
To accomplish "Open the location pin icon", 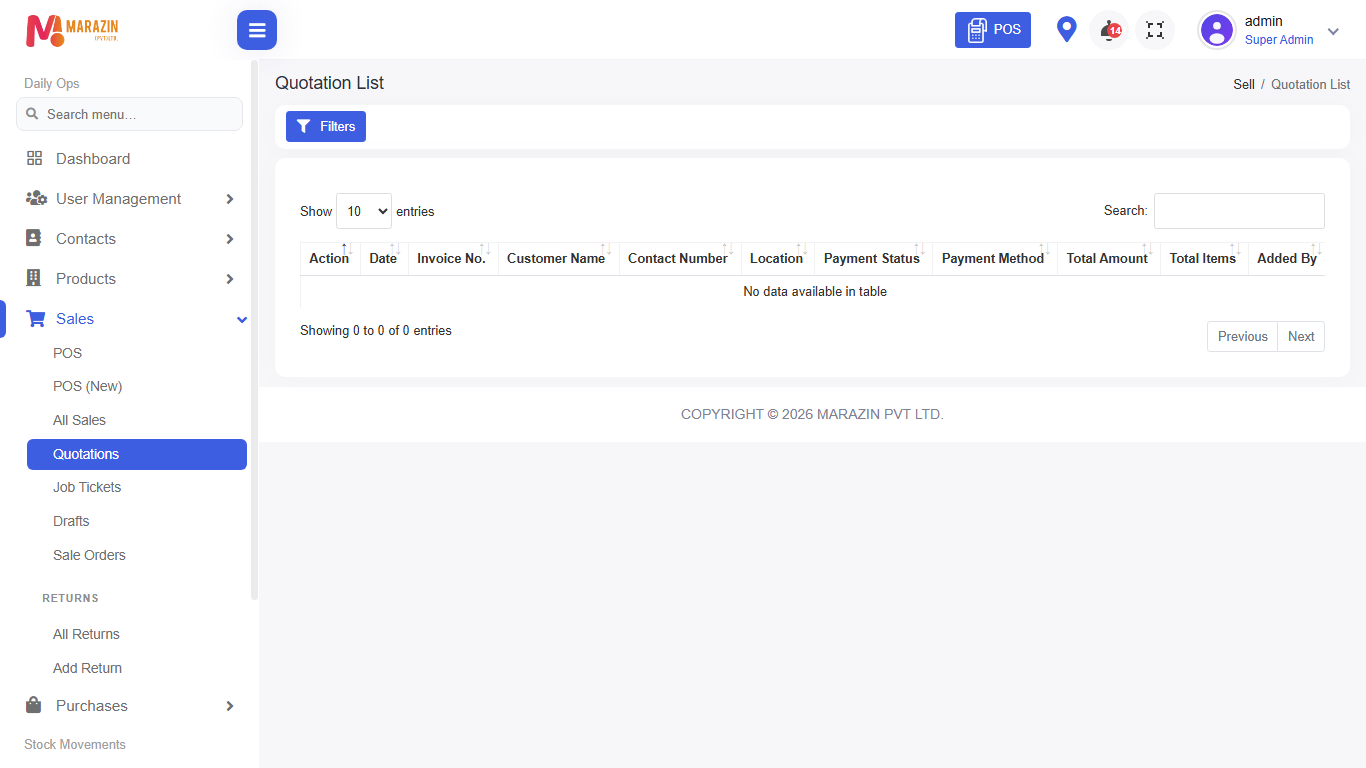I will (x=1067, y=30).
